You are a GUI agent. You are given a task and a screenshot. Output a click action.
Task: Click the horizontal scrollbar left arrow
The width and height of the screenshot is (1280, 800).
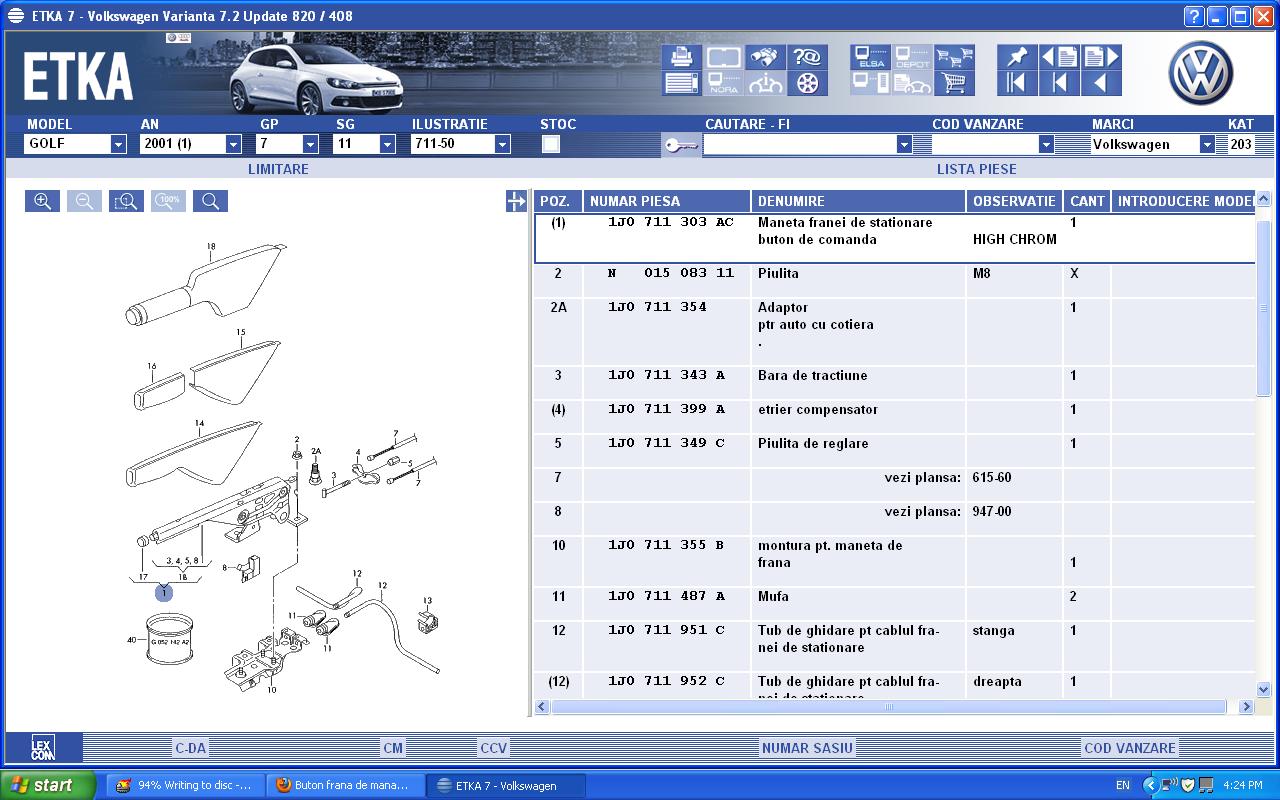click(542, 707)
